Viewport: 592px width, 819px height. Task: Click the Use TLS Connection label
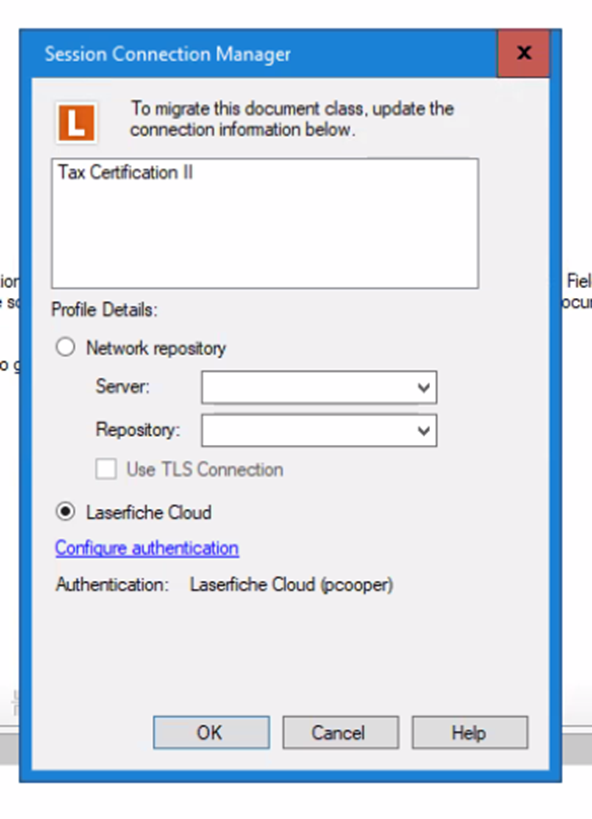tap(205, 470)
